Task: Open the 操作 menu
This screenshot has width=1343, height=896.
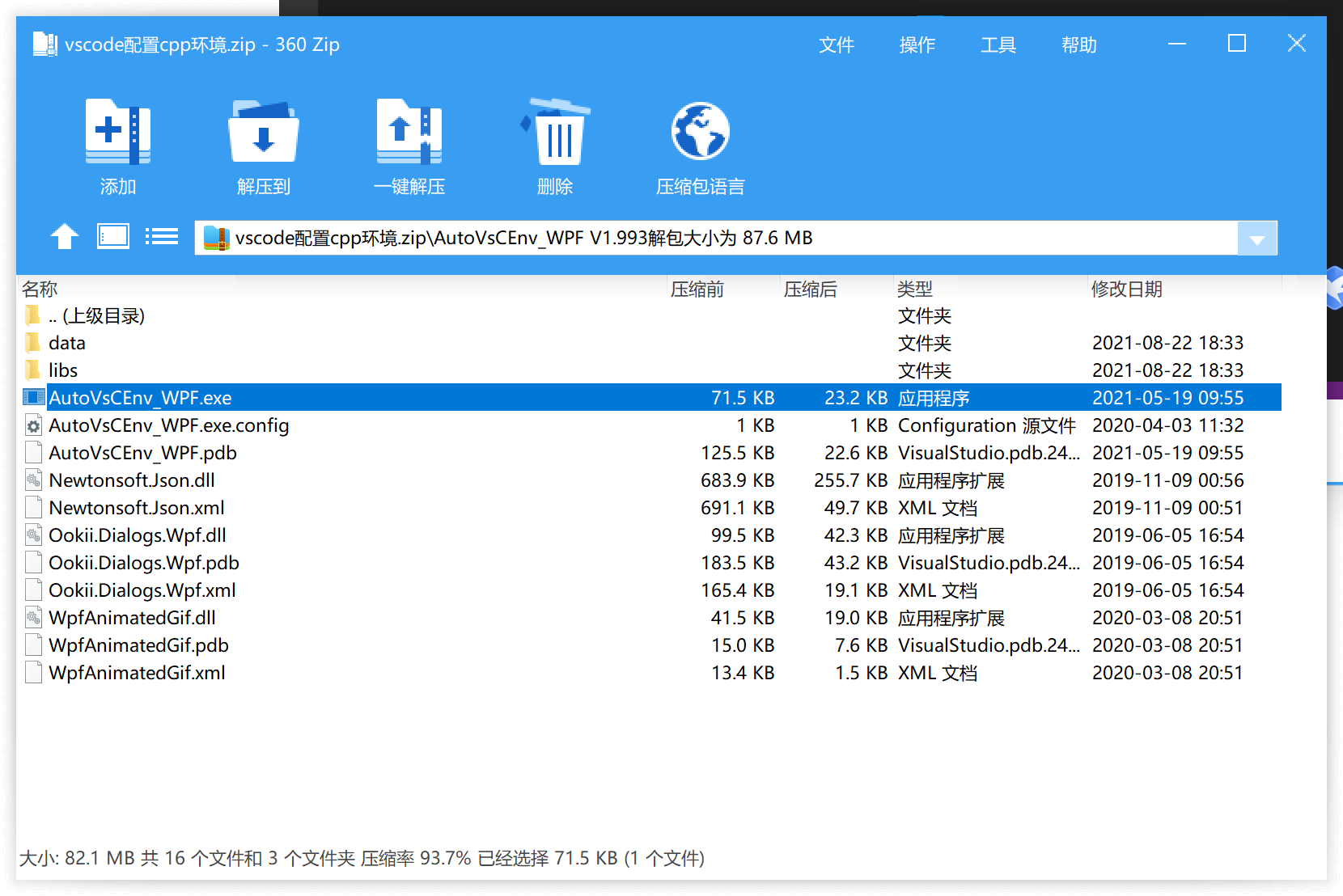Action: tap(917, 44)
